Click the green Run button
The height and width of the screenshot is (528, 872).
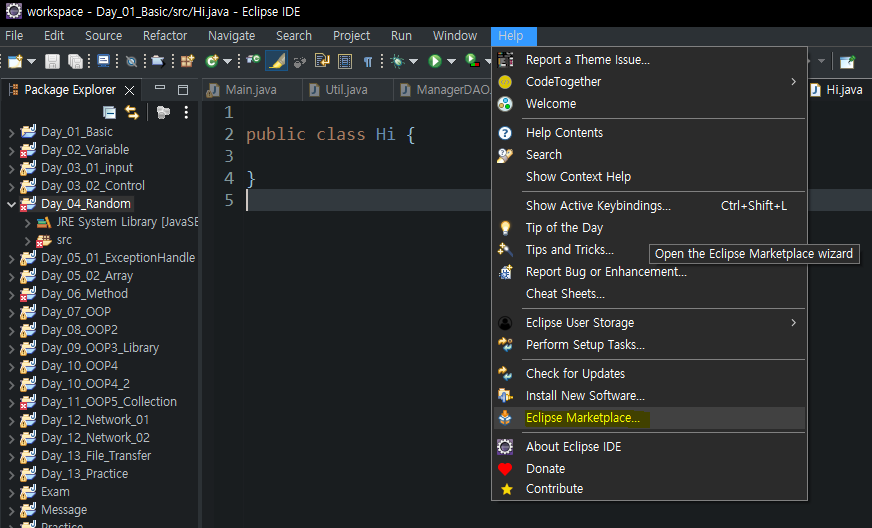(x=435, y=61)
